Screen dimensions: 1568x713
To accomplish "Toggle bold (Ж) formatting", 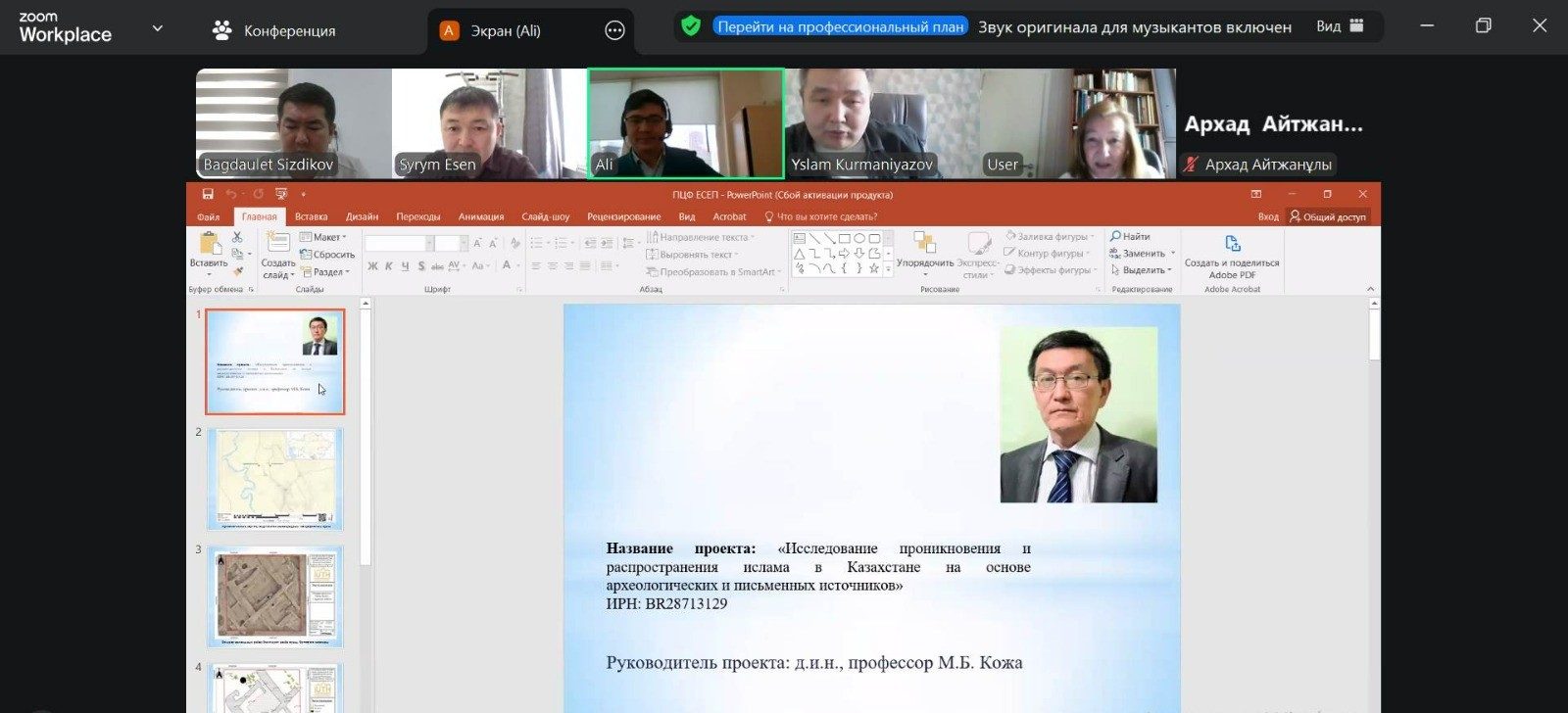I will [372, 266].
